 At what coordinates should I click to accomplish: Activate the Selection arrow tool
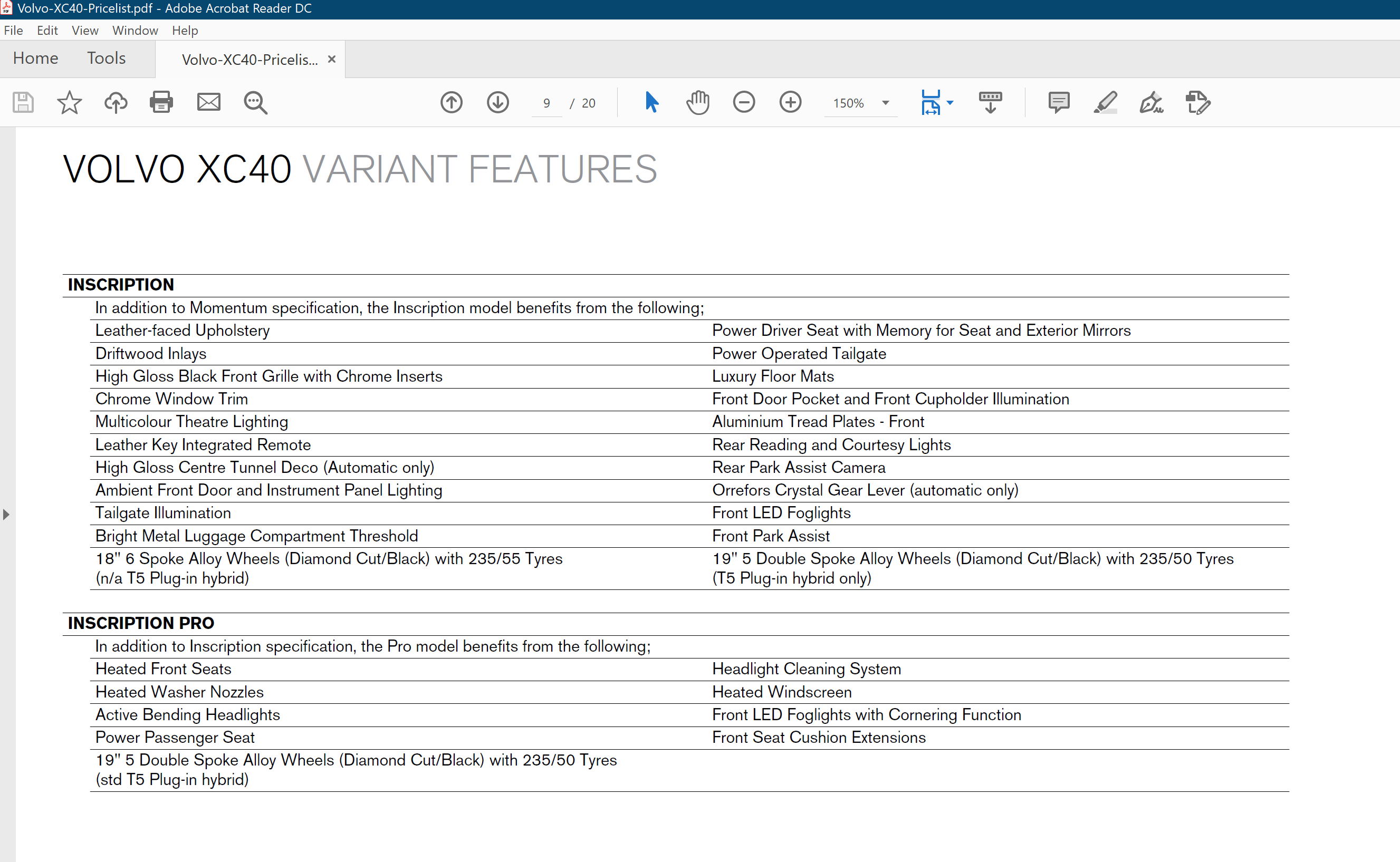[x=651, y=103]
